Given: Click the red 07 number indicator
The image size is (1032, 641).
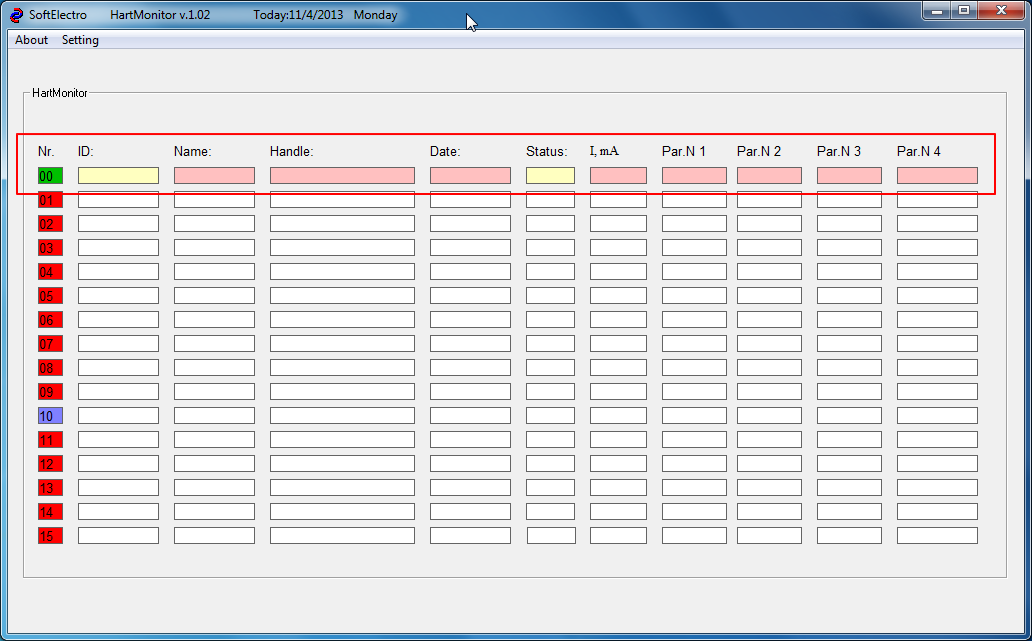Looking at the screenshot, I should tap(50, 344).
